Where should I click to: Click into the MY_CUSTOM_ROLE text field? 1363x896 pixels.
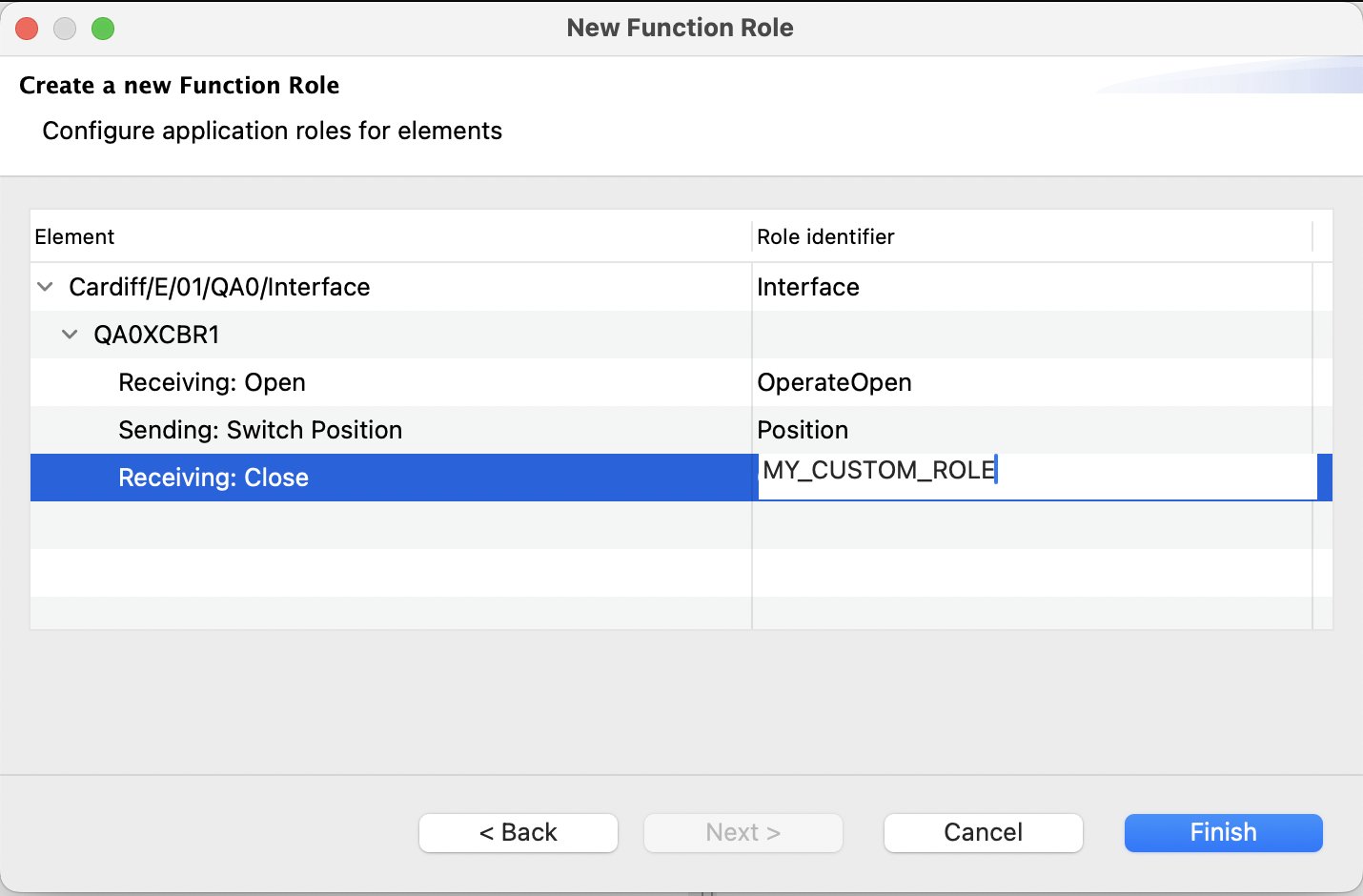pos(1034,473)
